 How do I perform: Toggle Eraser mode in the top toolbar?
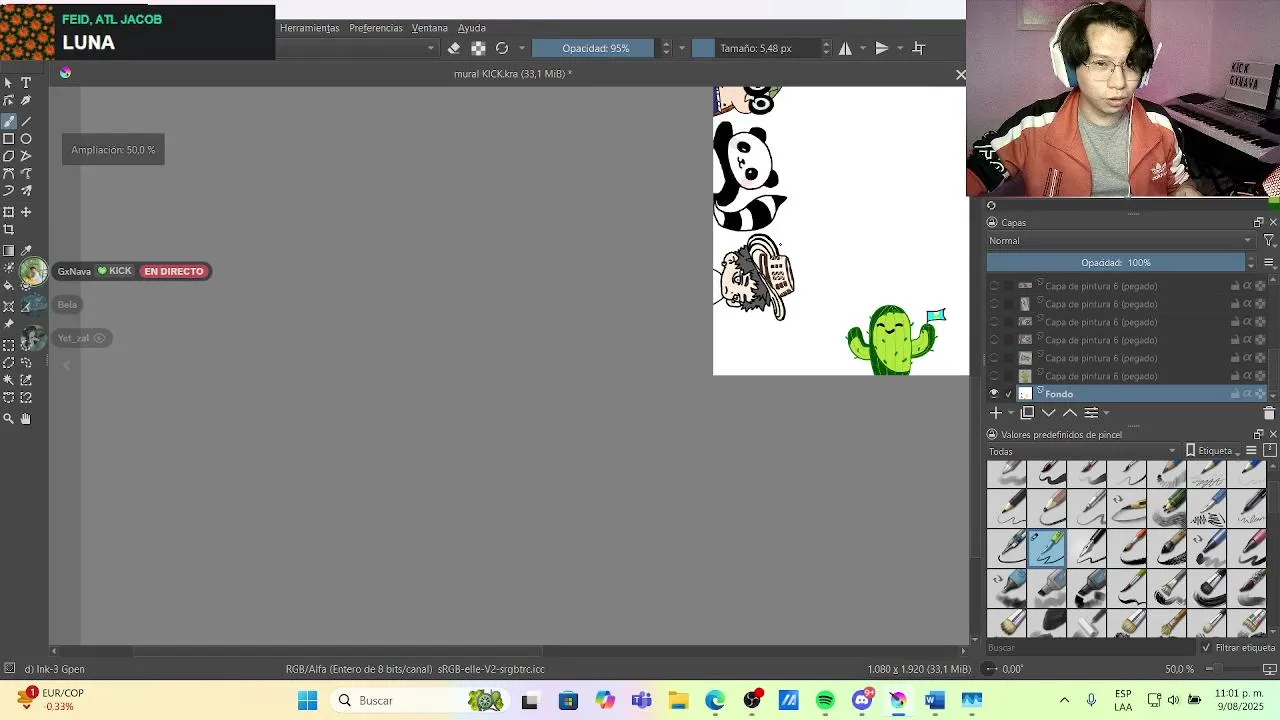pos(454,48)
